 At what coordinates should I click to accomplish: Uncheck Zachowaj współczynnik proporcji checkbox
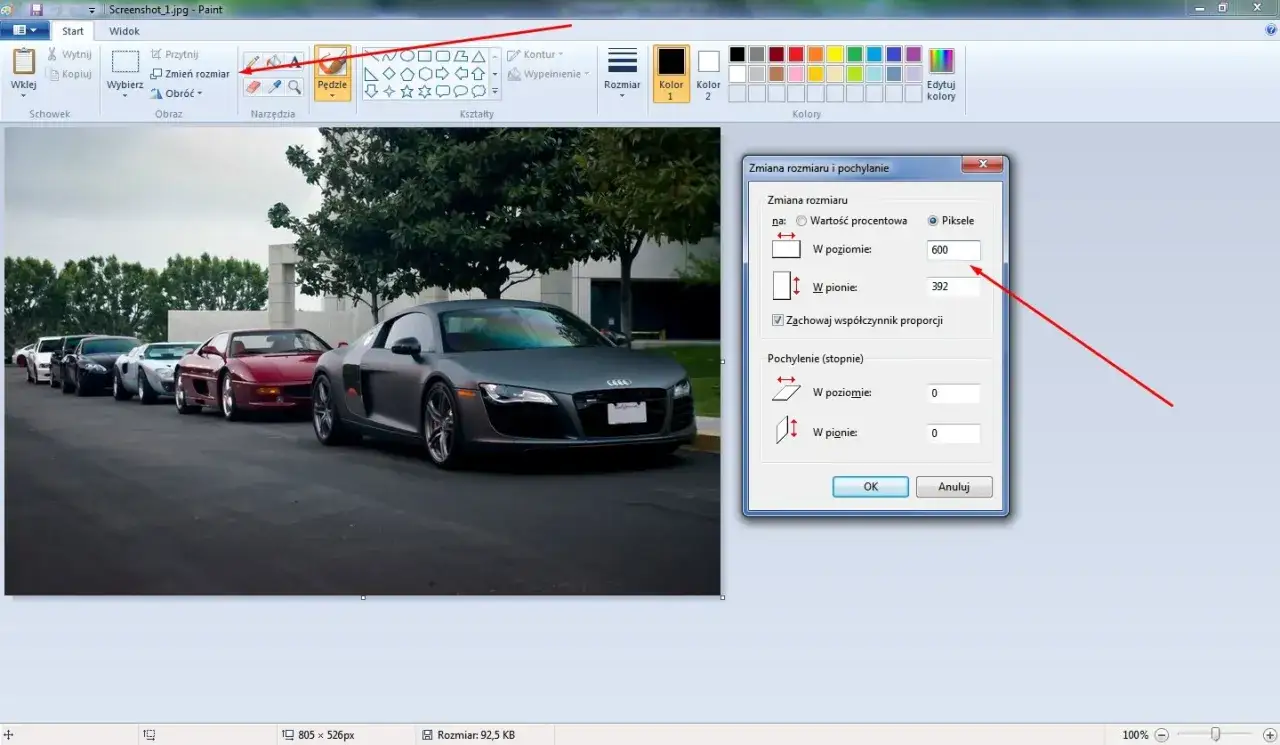click(778, 321)
